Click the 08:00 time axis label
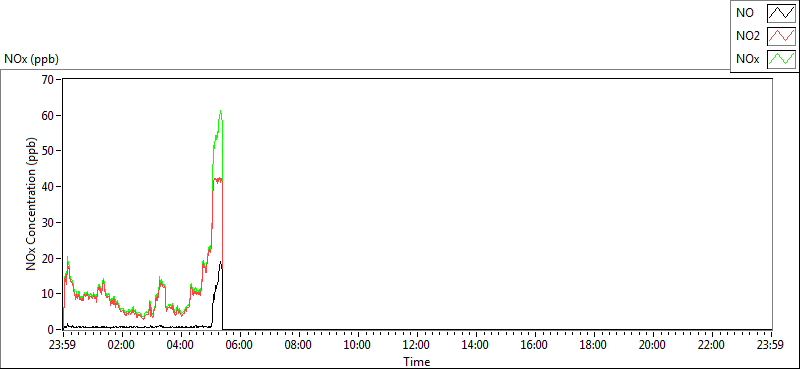Image resolution: width=800 pixels, height=369 pixels. pyautogui.click(x=298, y=344)
